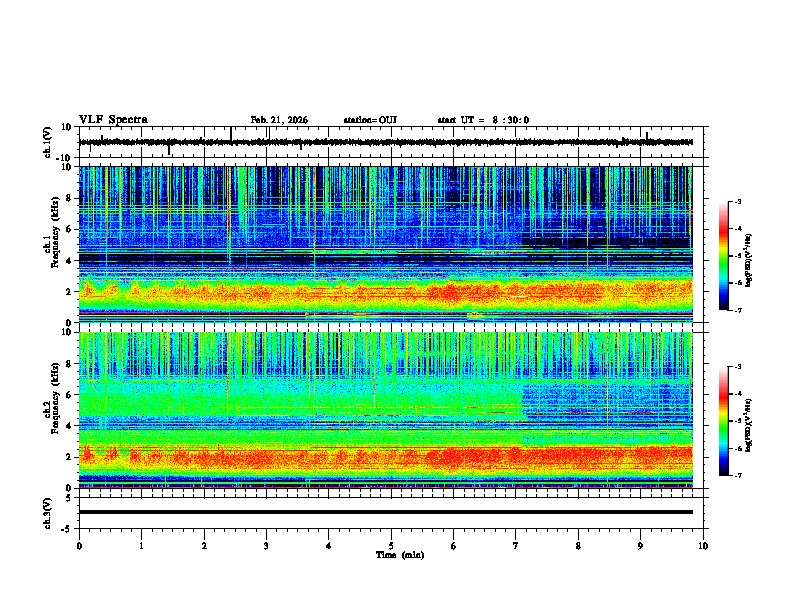This screenshot has height=612, width=792.
Task: Click the ch.1 frequency axis tick "6"
Action: tap(71, 229)
